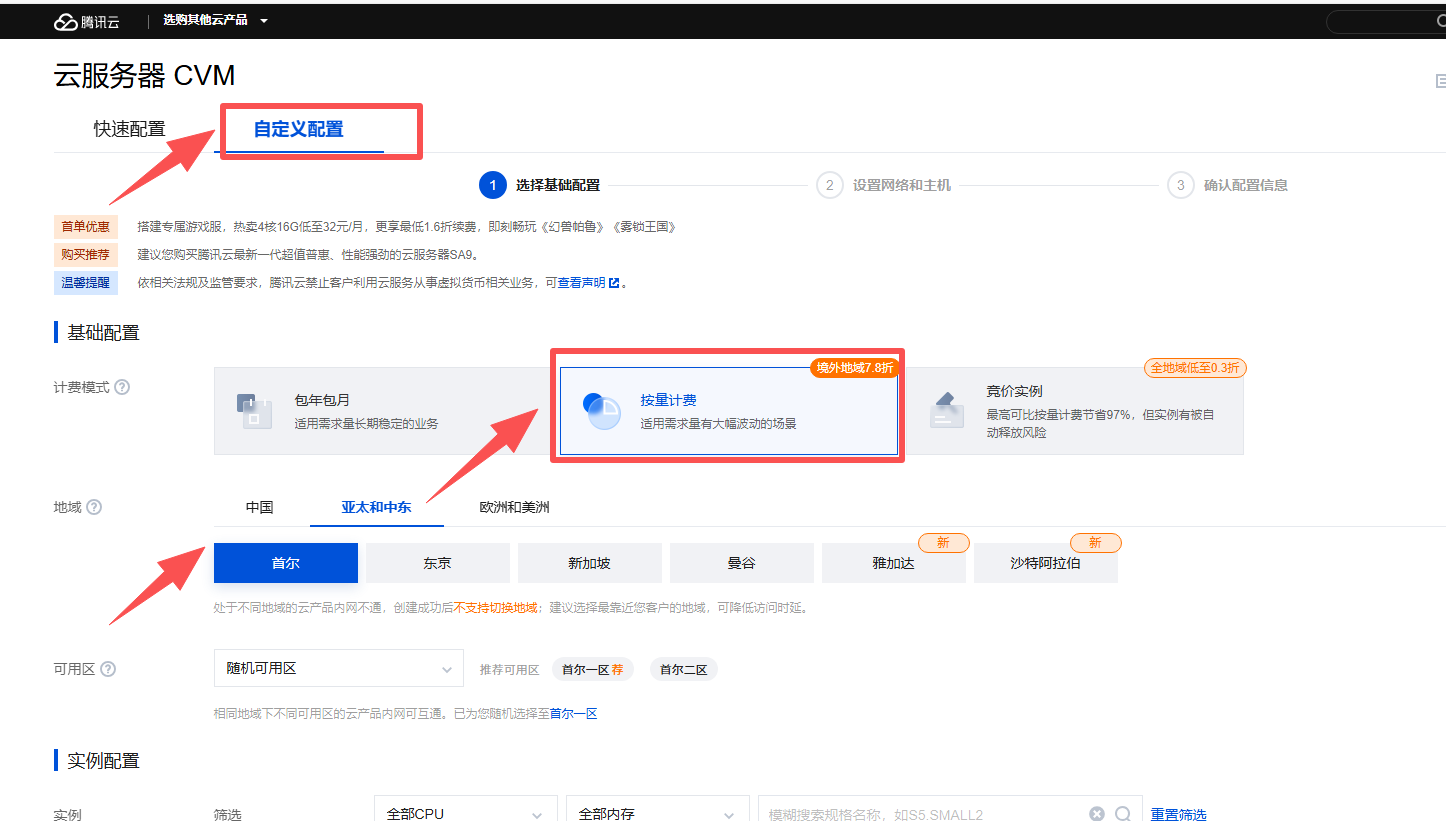Click the magnifier icon in the spec search box
The image size is (1446, 821).
click(x=1123, y=814)
